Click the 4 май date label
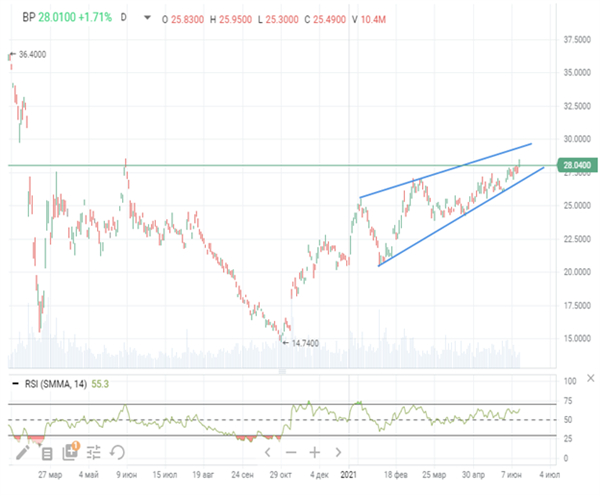The width and height of the screenshot is (600, 495). coord(88,475)
